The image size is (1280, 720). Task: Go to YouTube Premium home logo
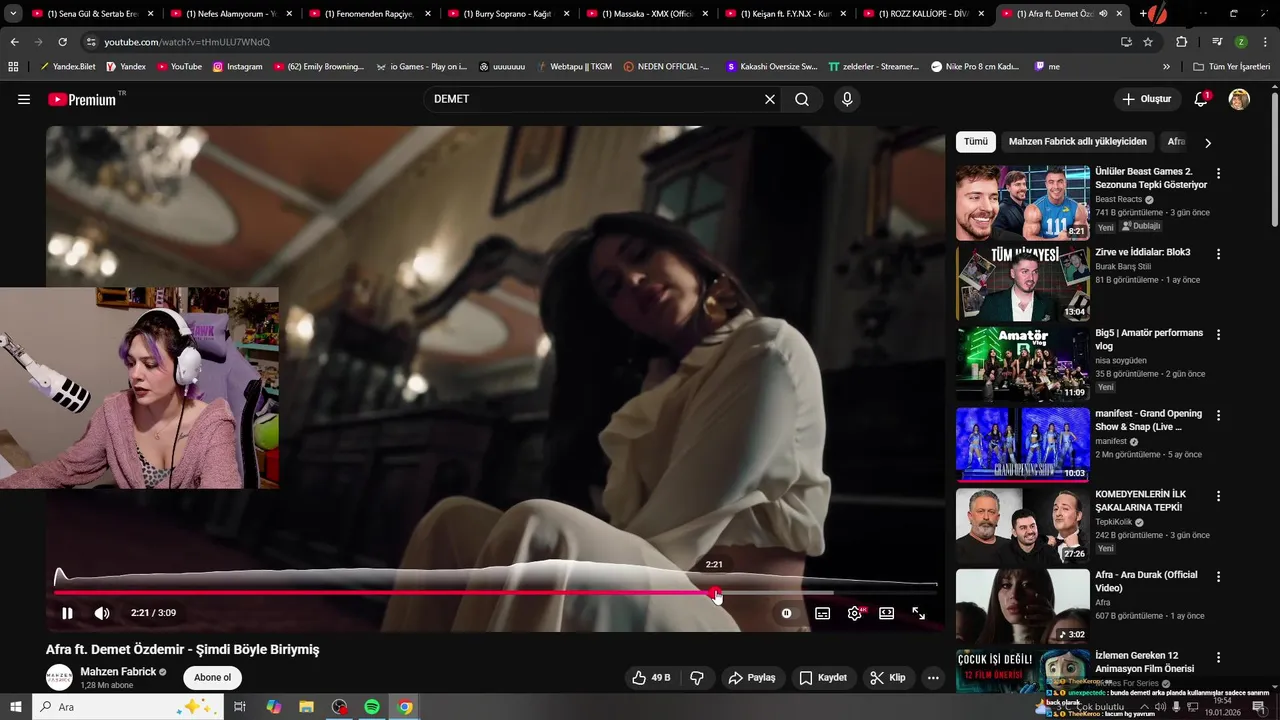tap(84, 99)
